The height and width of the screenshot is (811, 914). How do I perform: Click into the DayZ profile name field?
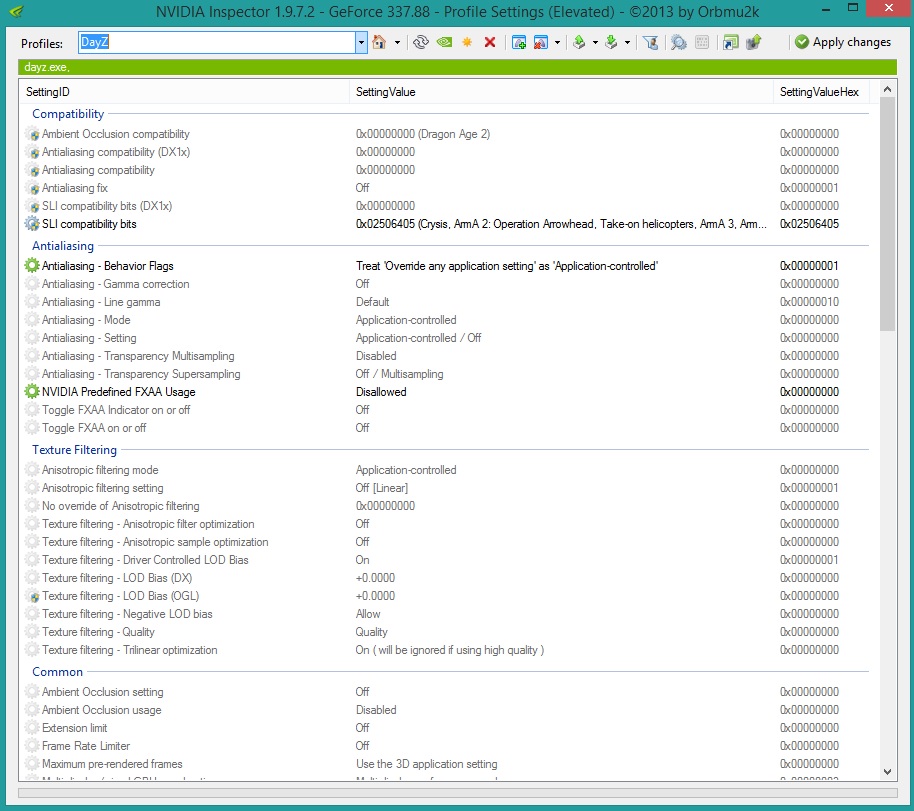click(x=217, y=43)
